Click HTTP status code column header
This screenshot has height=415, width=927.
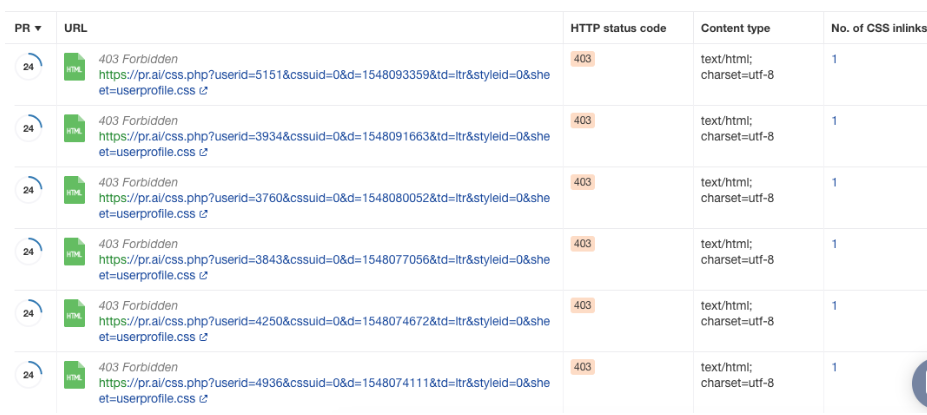point(618,28)
